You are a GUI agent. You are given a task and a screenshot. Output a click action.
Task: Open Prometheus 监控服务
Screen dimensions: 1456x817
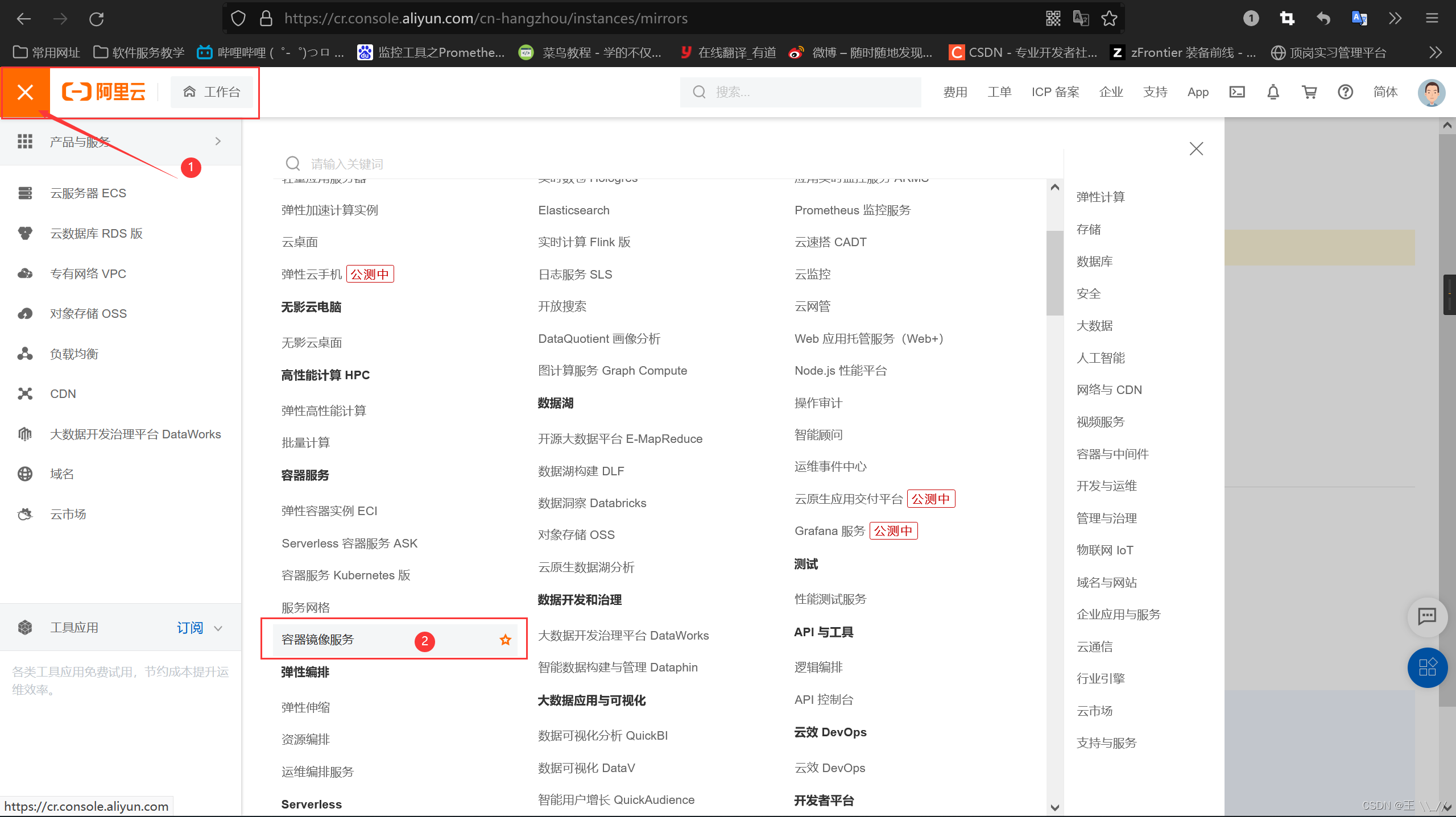tap(853, 210)
